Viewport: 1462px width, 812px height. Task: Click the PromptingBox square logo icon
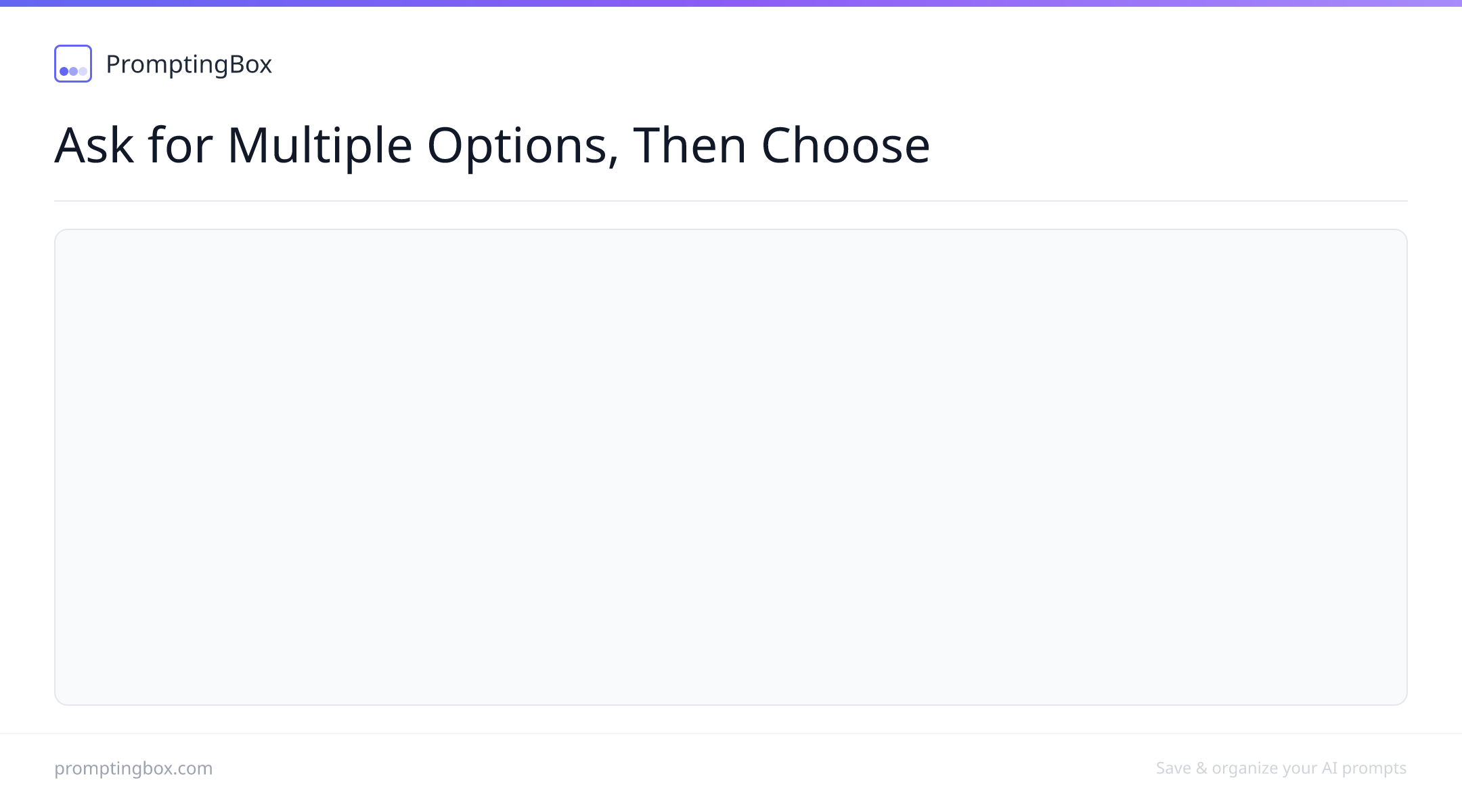click(73, 64)
